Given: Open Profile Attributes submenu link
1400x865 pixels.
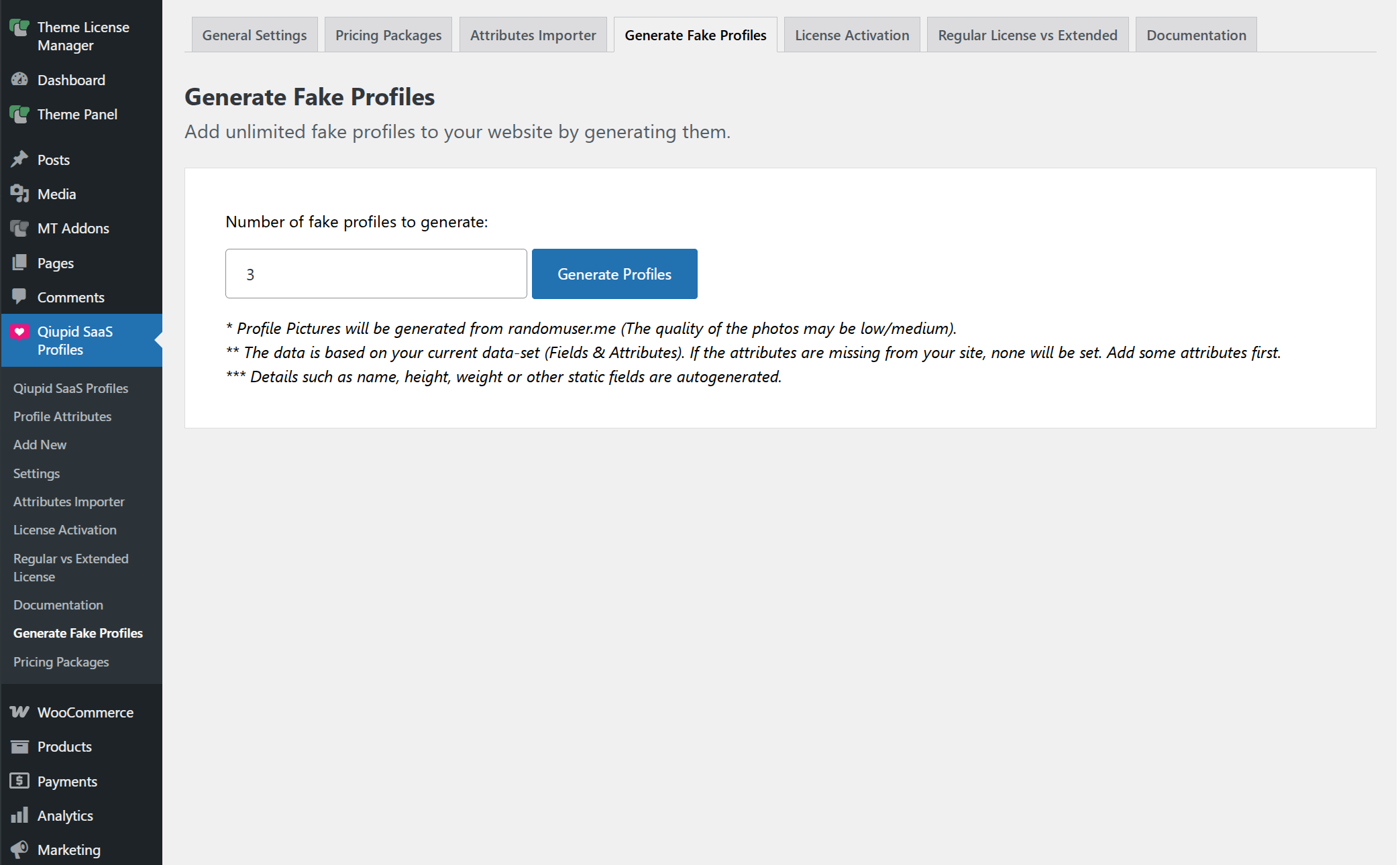Looking at the screenshot, I should 62,416.
